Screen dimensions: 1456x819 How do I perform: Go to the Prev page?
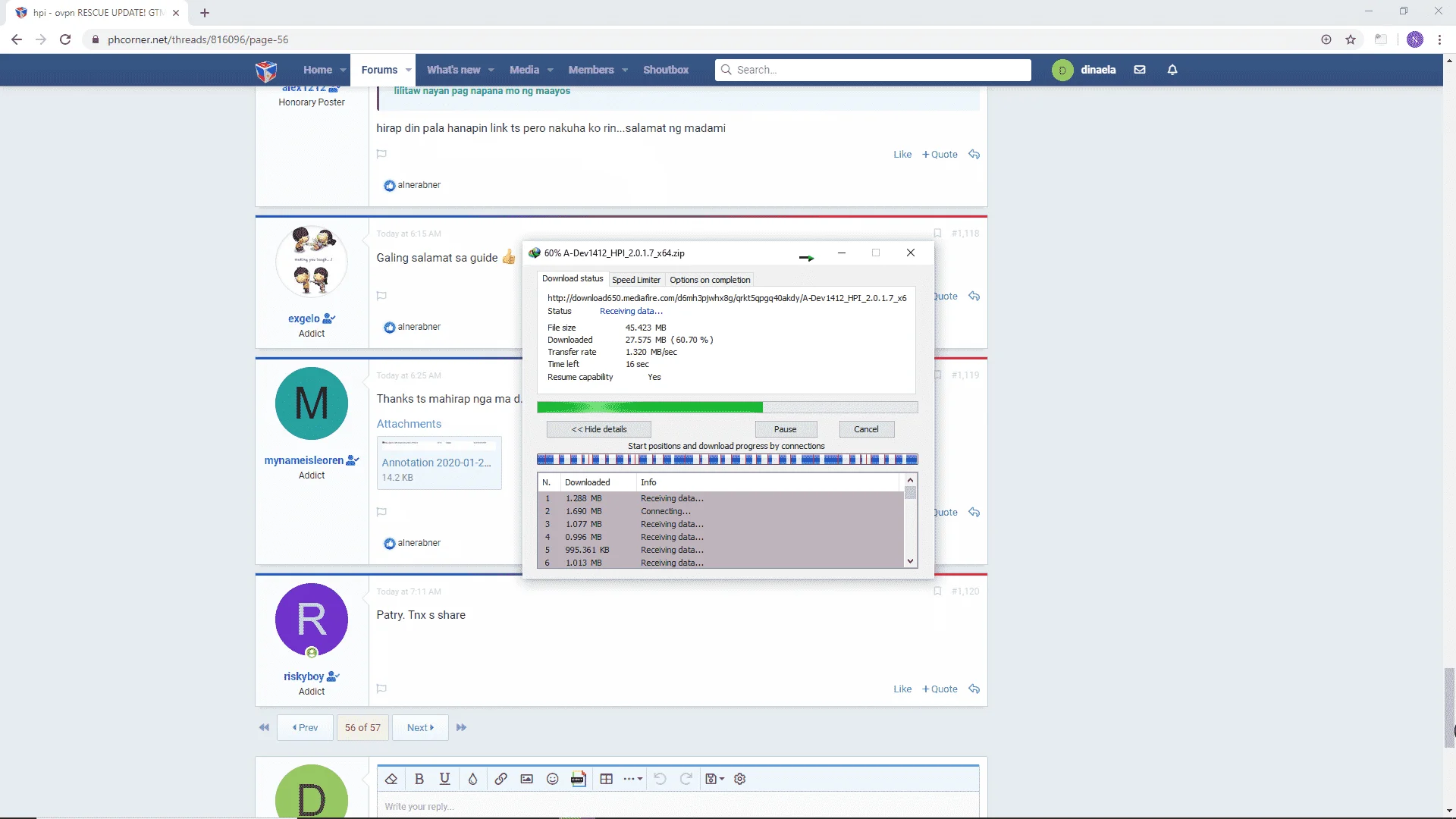point(305,727)
